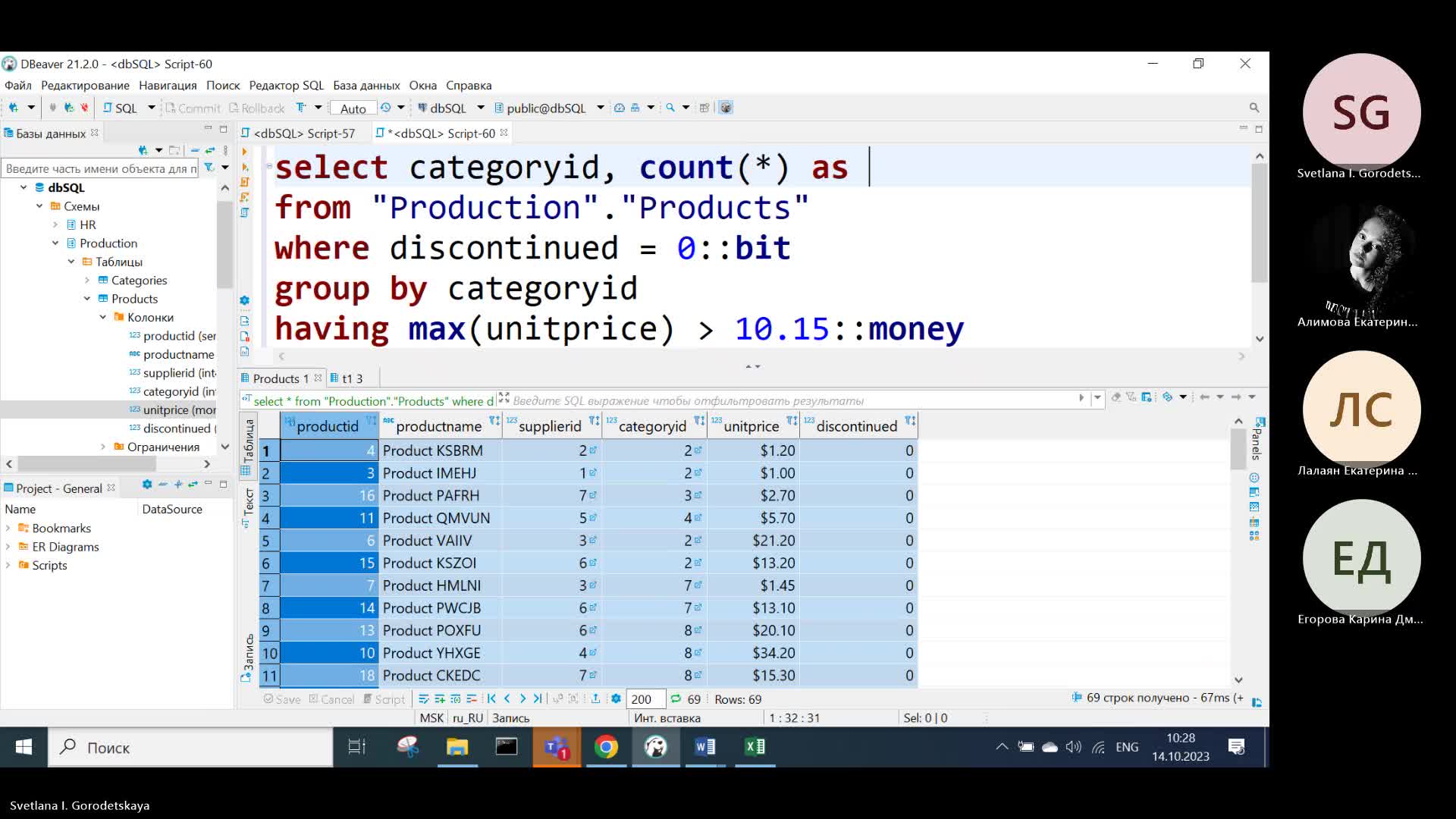Go to first page of result set
Screen dimensions: 1456x819
point(491,698)
